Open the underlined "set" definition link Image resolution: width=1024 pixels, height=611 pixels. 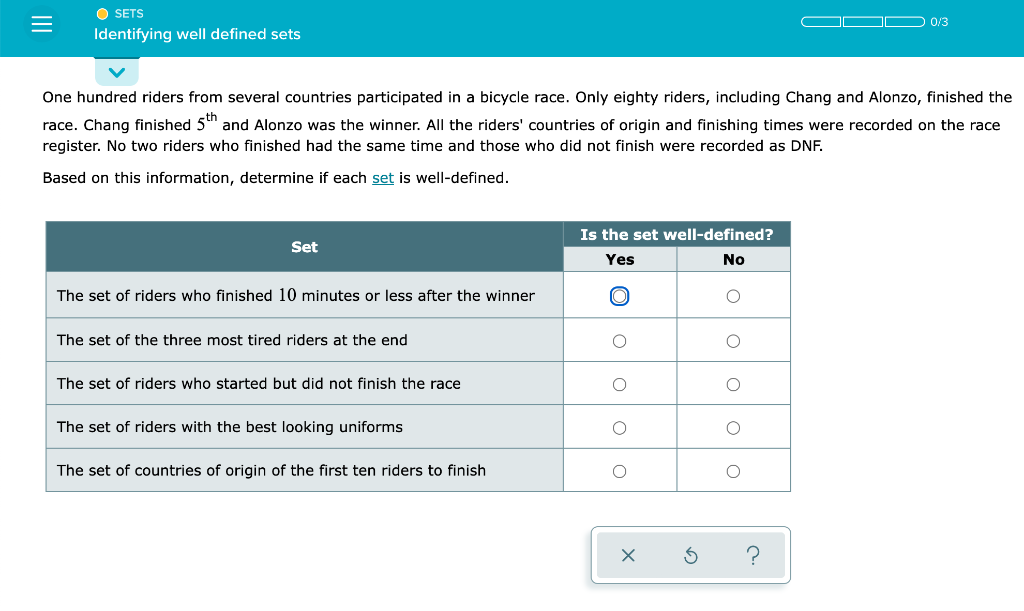pos(383,177)
